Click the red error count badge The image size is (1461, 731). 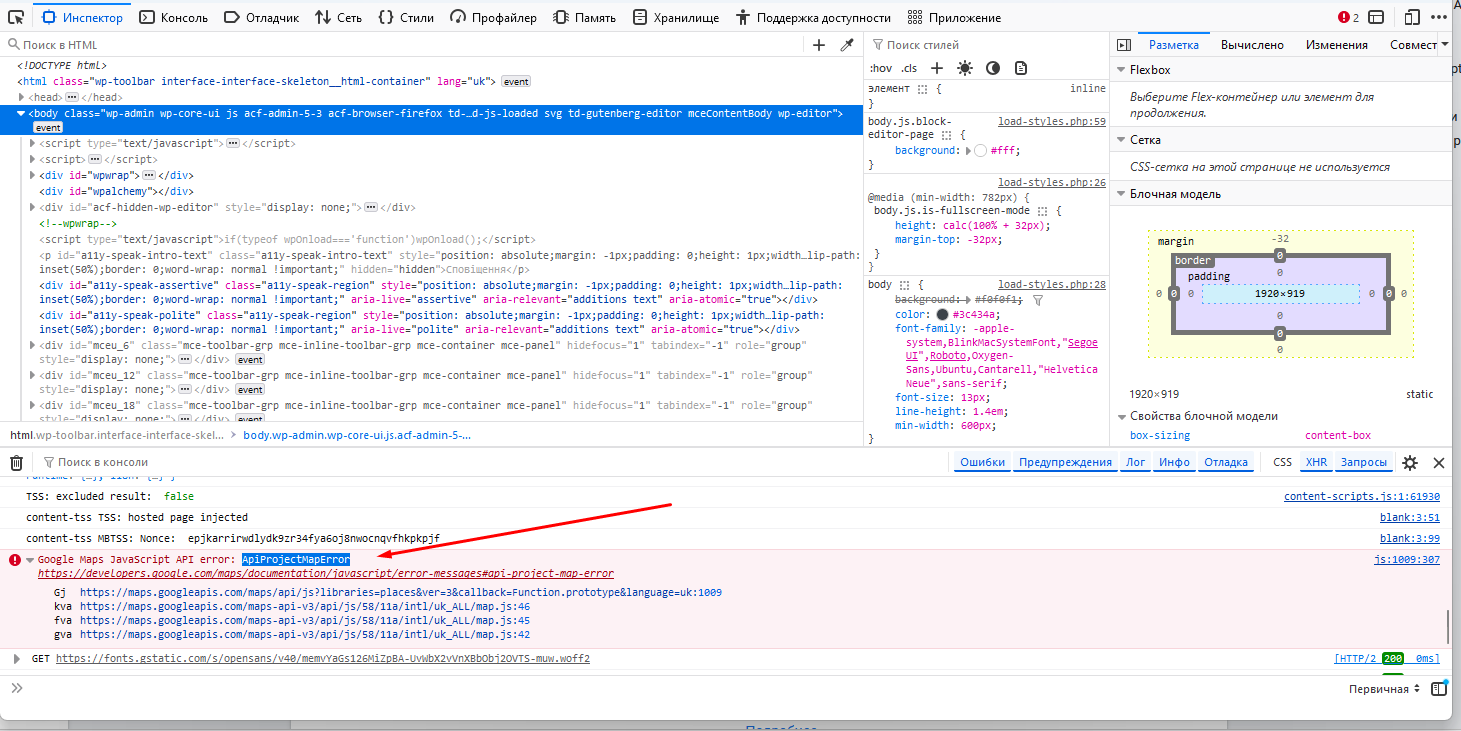[1348, 17]
